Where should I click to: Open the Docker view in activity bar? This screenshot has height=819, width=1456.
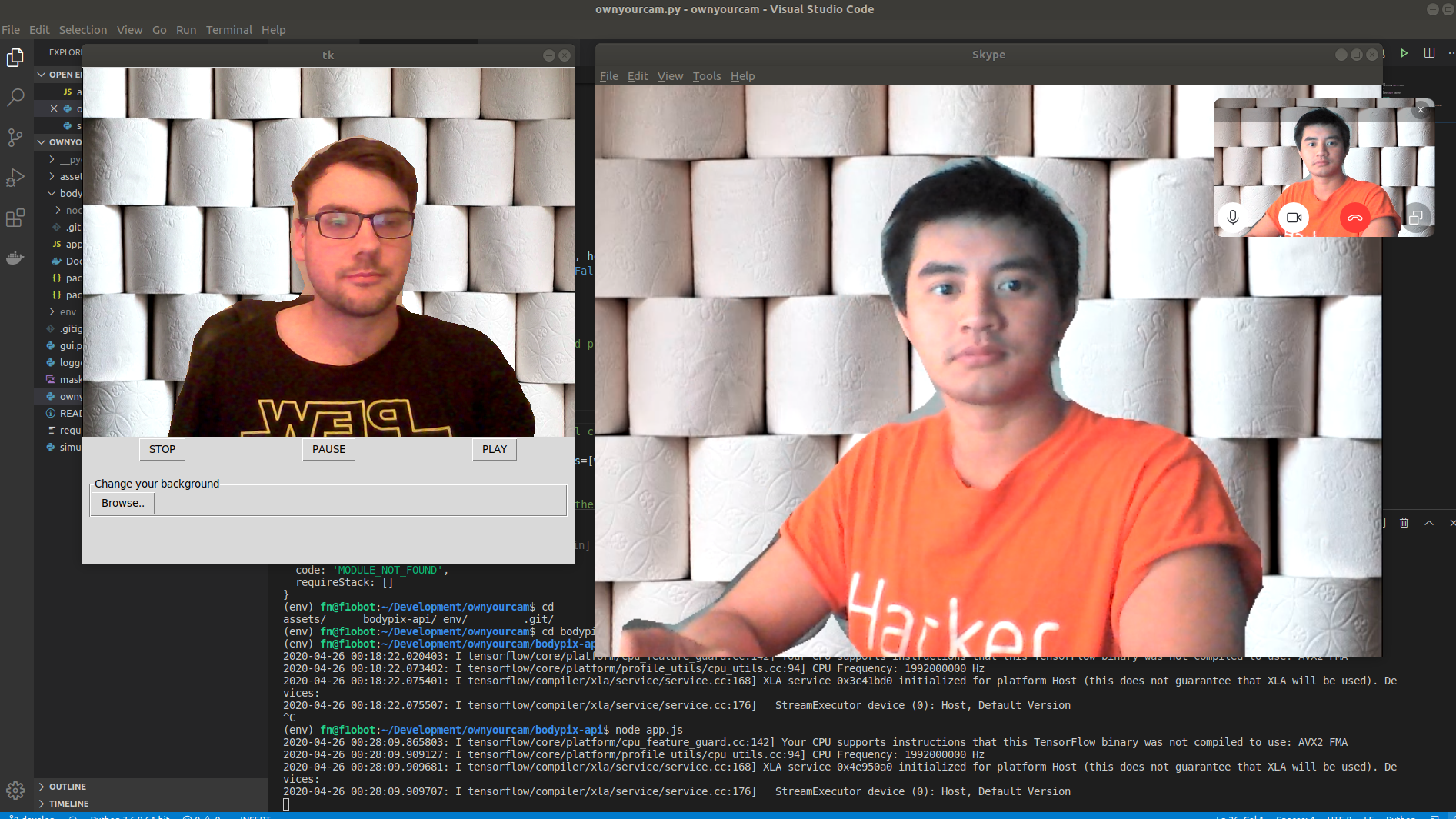pos(15,258)
